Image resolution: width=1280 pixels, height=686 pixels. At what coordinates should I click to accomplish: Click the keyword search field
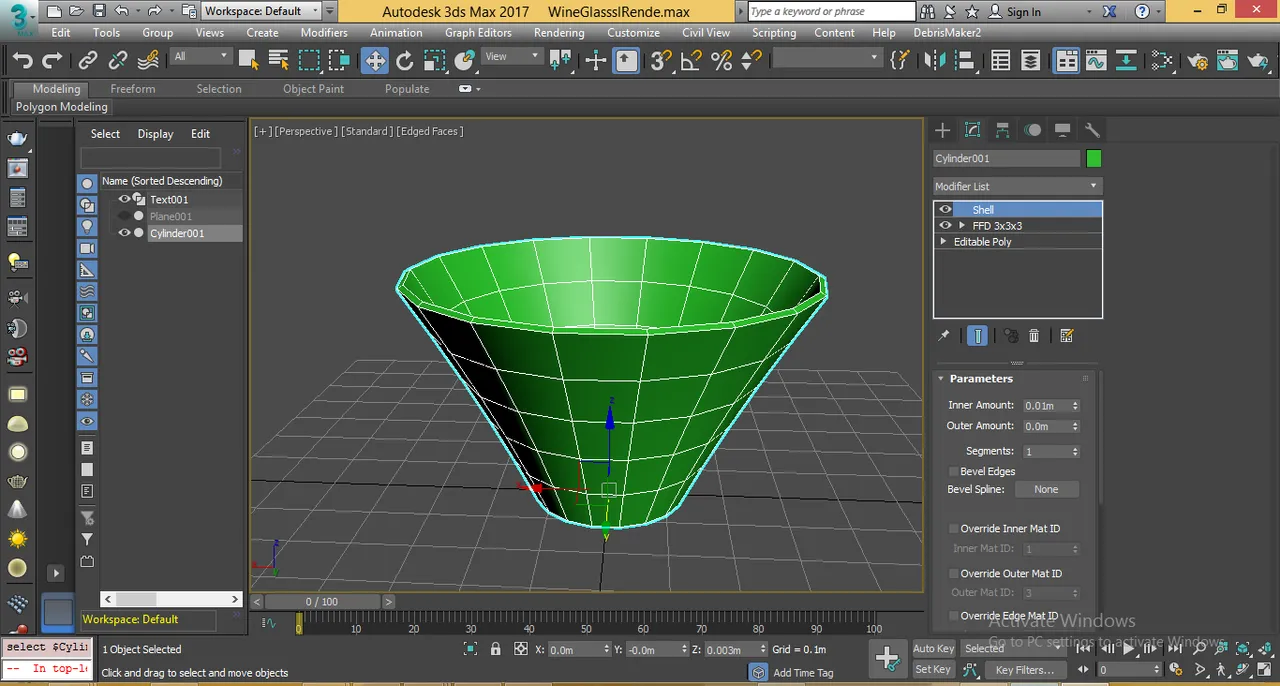pyautogui.click(x=831, y=11)
